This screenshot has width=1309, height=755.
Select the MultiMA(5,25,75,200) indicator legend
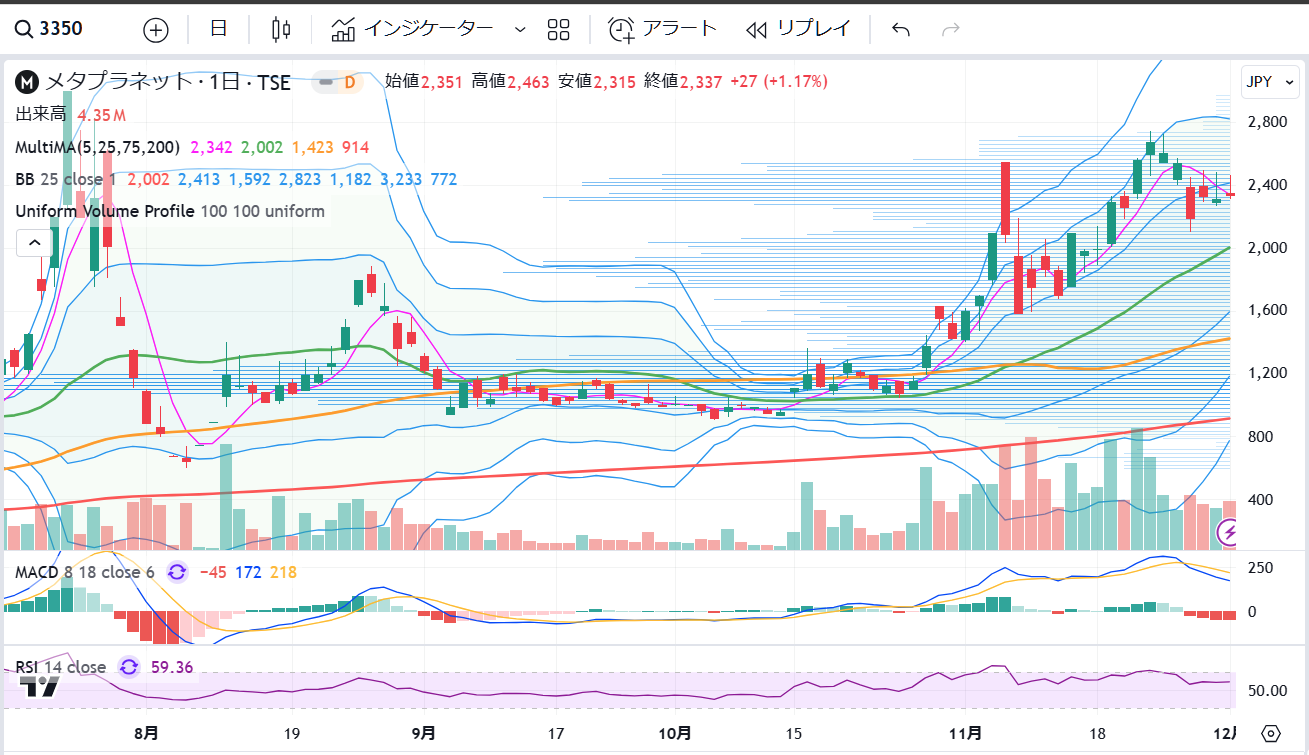97,147
